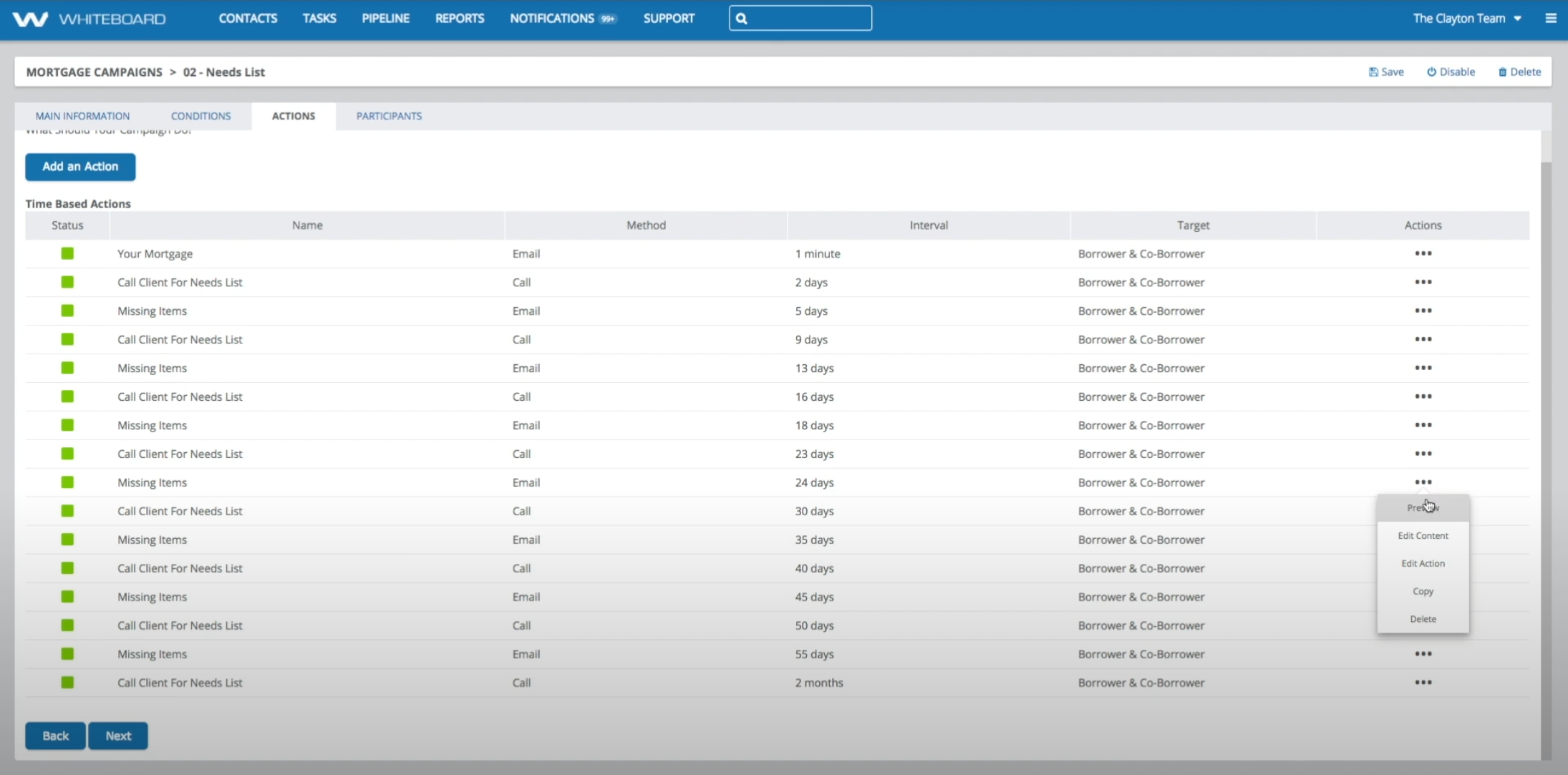
Task: Toggle status square for Your Mortgage action
Action: (x=67, y=253)
